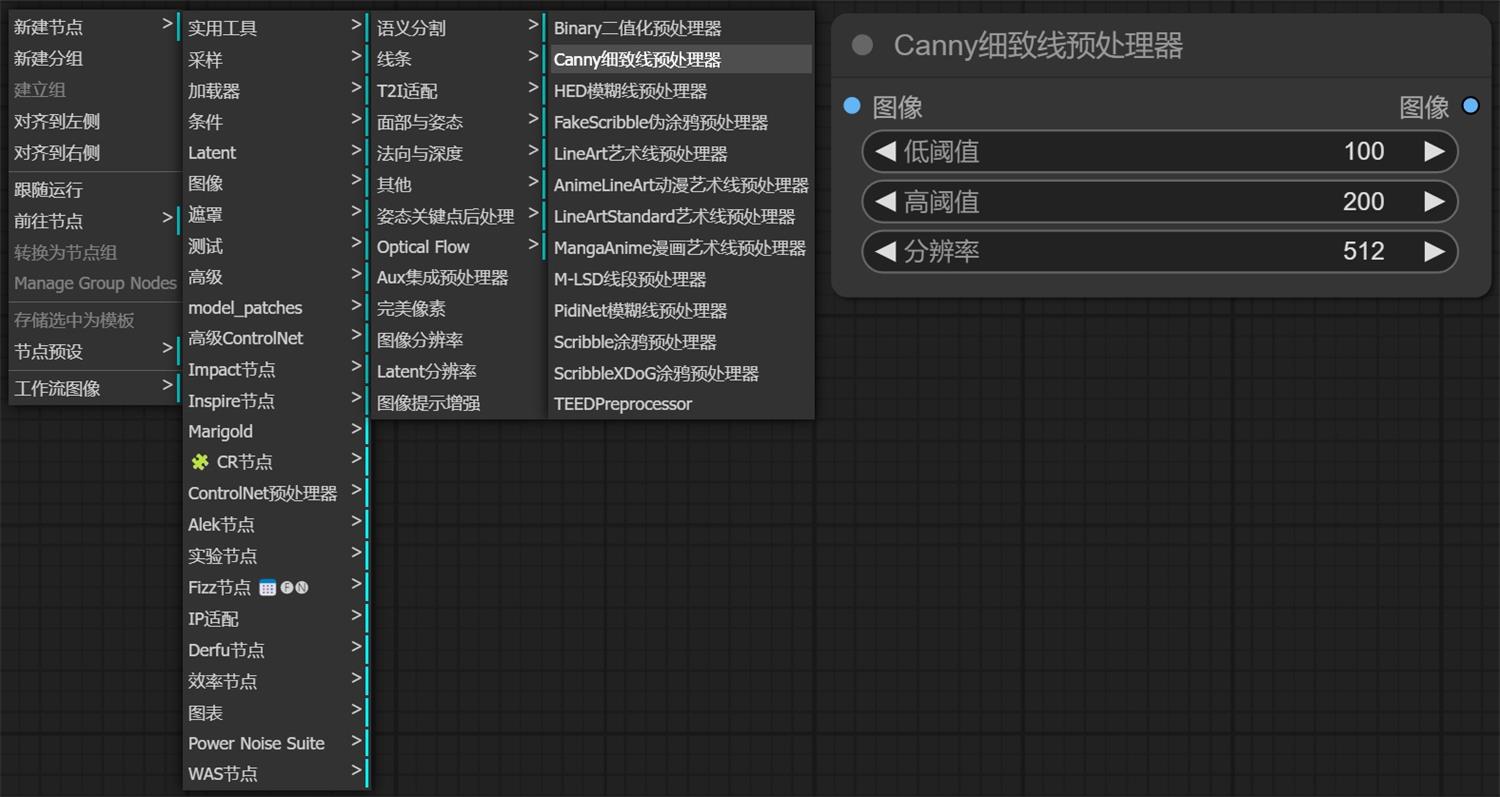
Task: Open the 法向与深度 submenu
Action: 457,154
